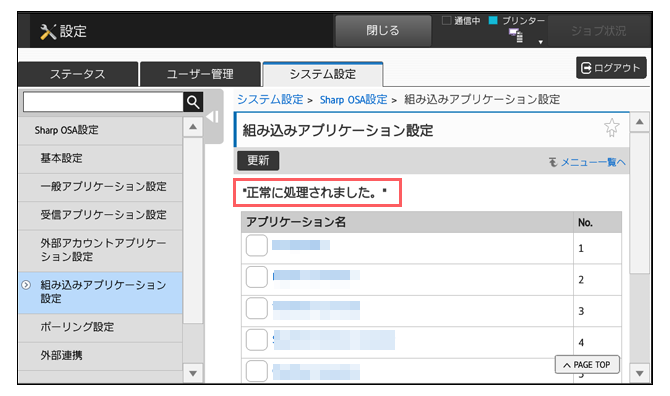This screenshot has width=670, height=396.
Task: Open the application No. 3 name link
Action: tap(316, 310)
